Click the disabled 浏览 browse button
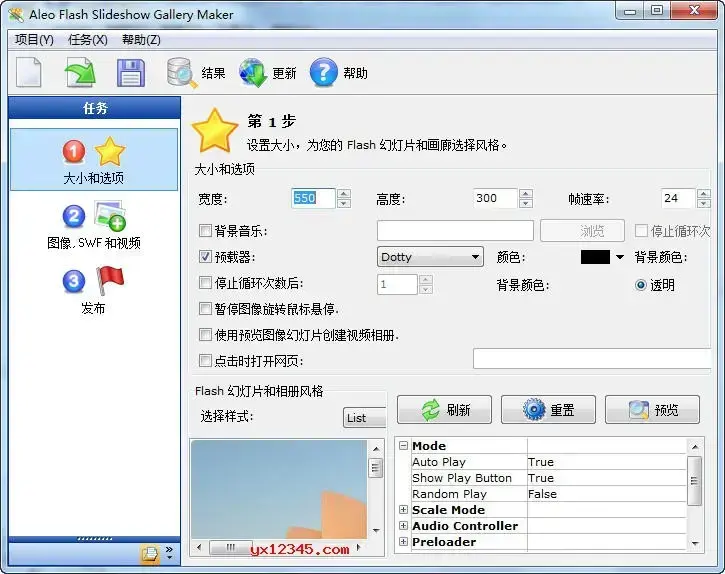This screenshot has width=725, height=574. click(x=583, y=230)
